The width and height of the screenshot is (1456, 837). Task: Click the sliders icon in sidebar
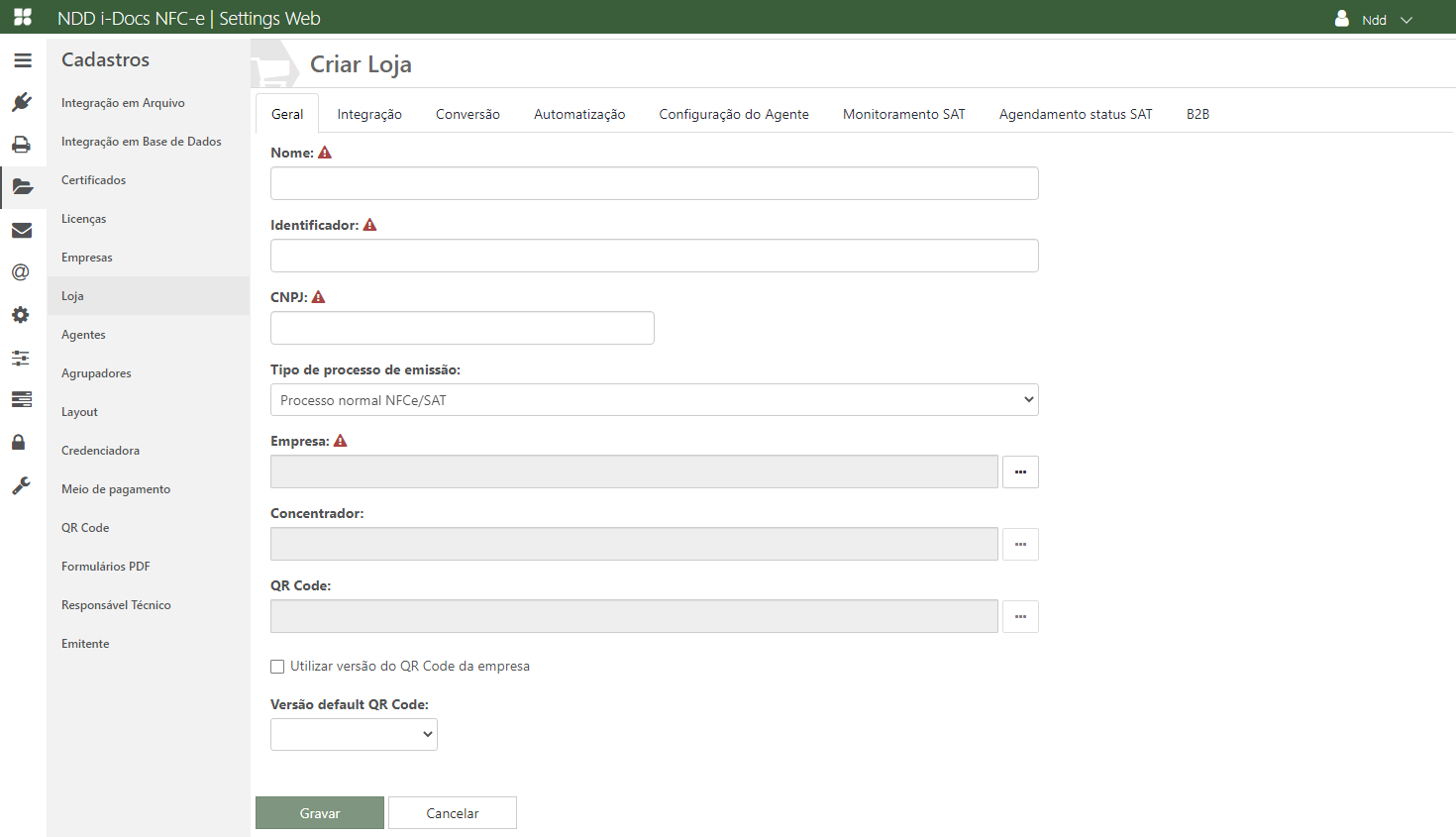pyautogui.click(x=21, y=358)
